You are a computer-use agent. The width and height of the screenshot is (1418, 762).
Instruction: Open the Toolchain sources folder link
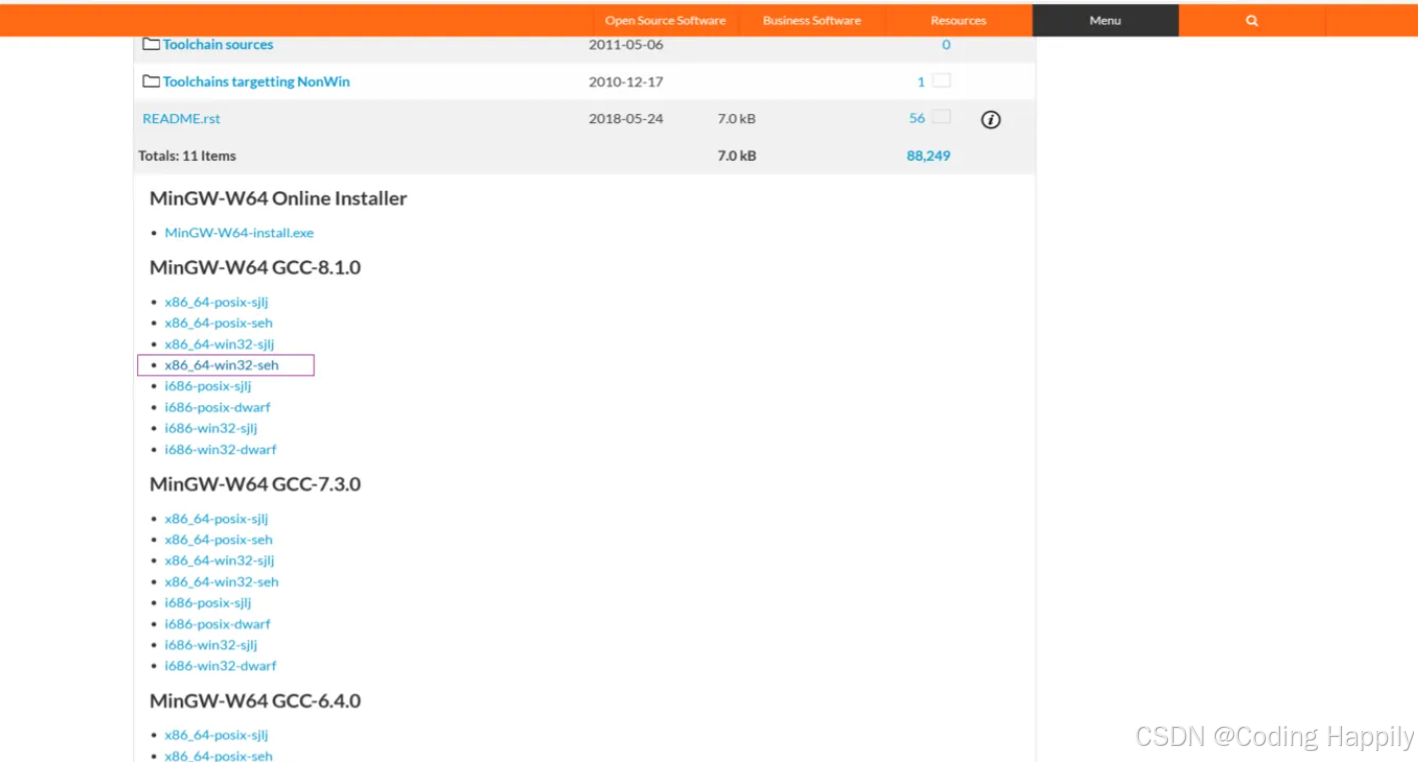tap(218, 44)
